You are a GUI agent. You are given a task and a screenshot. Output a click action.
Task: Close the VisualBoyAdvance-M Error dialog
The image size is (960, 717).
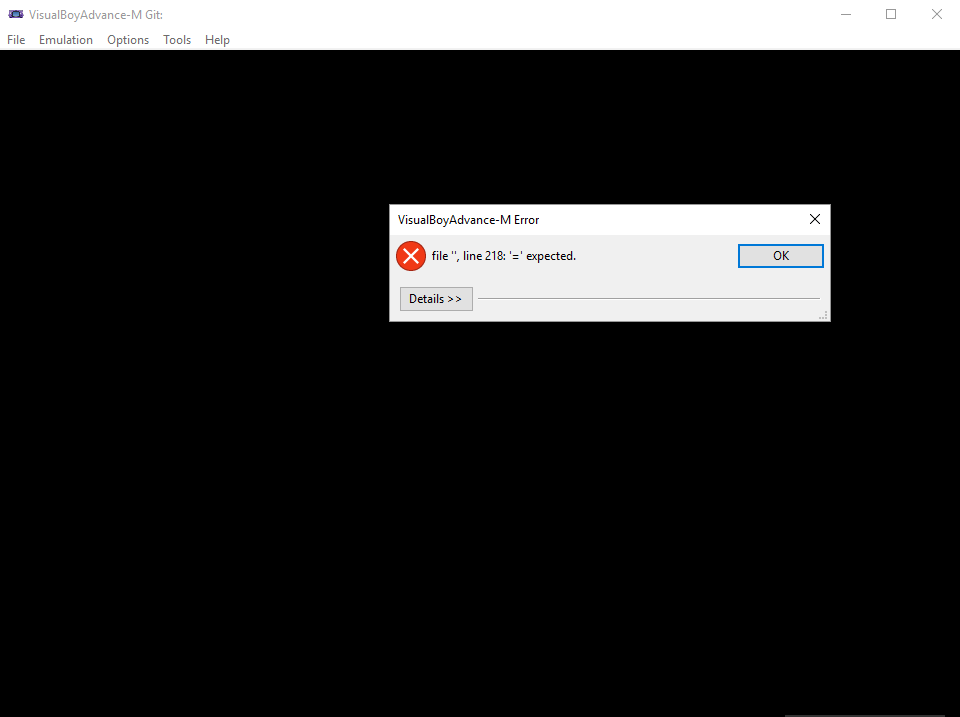[814, 219]
